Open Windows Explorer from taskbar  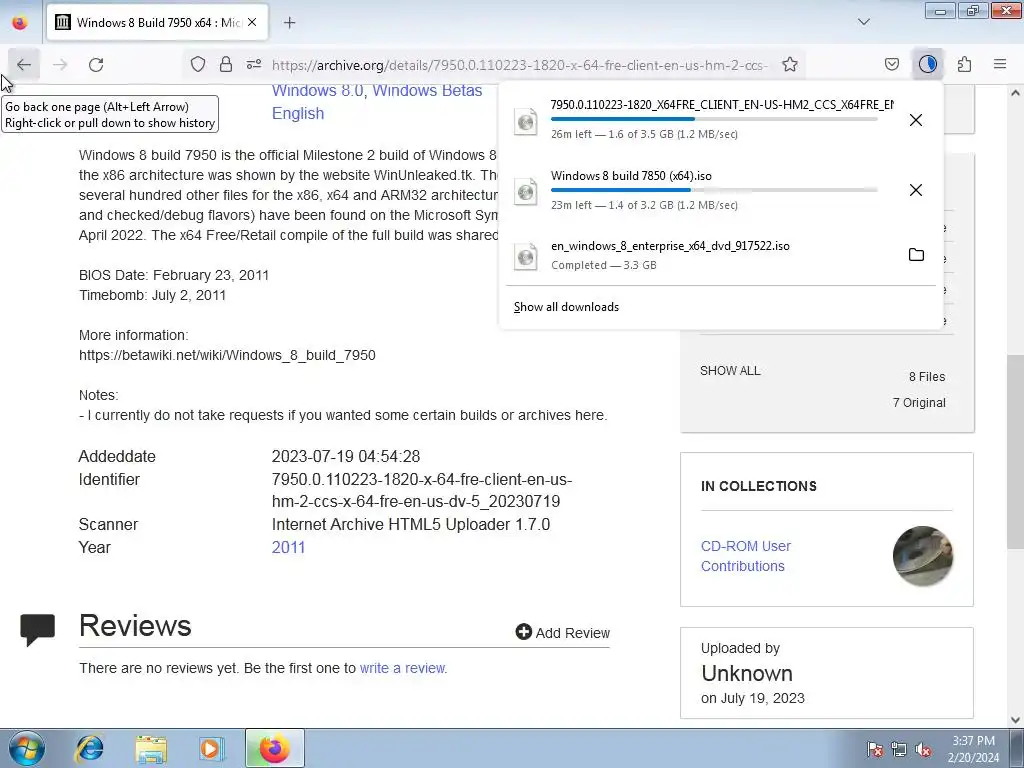pyautogui.click(x=151, y=748)
